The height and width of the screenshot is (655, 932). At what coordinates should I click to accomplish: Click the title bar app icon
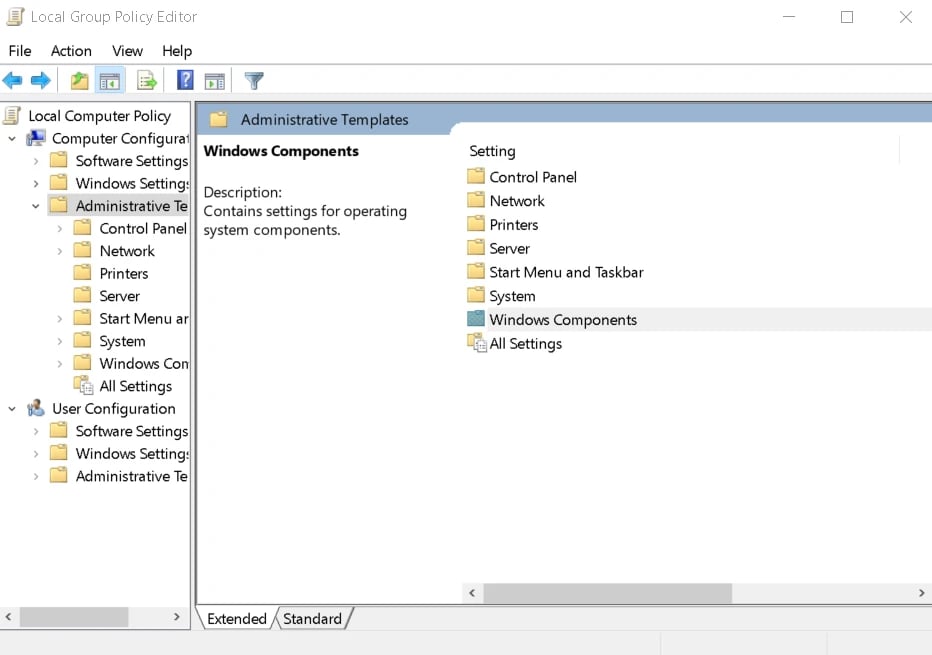click(x=15, y=17)
